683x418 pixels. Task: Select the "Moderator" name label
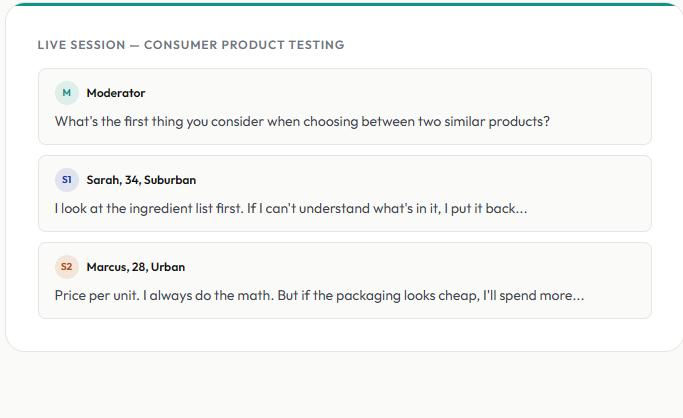pyautogui.click(x=116, y=93)
